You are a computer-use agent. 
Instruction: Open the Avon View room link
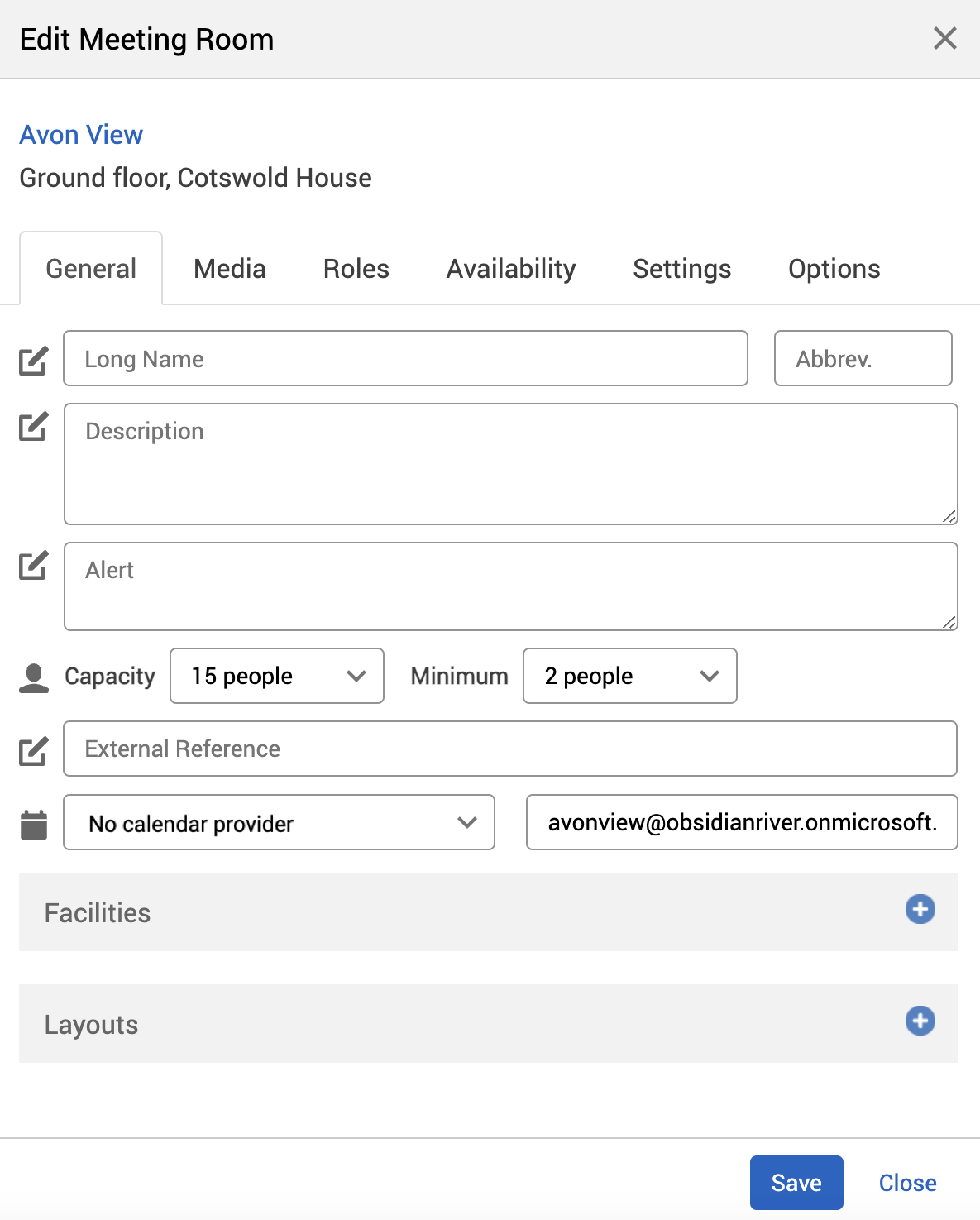point(81,135)
